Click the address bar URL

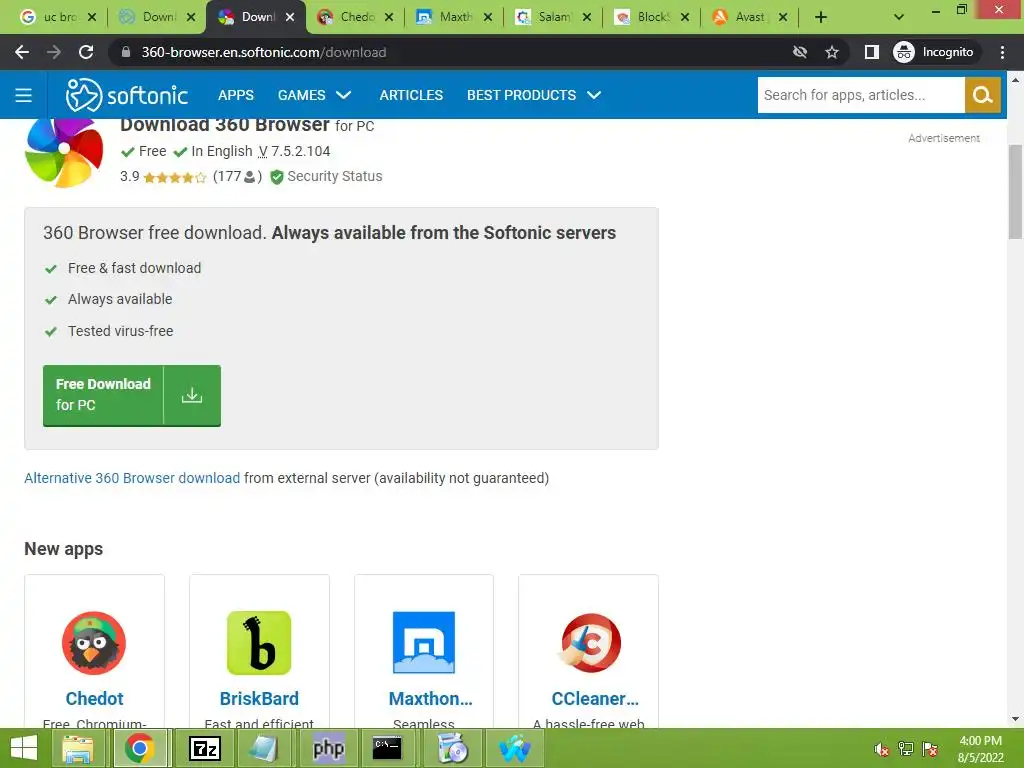pyautogui.click(x=264, y=52)
